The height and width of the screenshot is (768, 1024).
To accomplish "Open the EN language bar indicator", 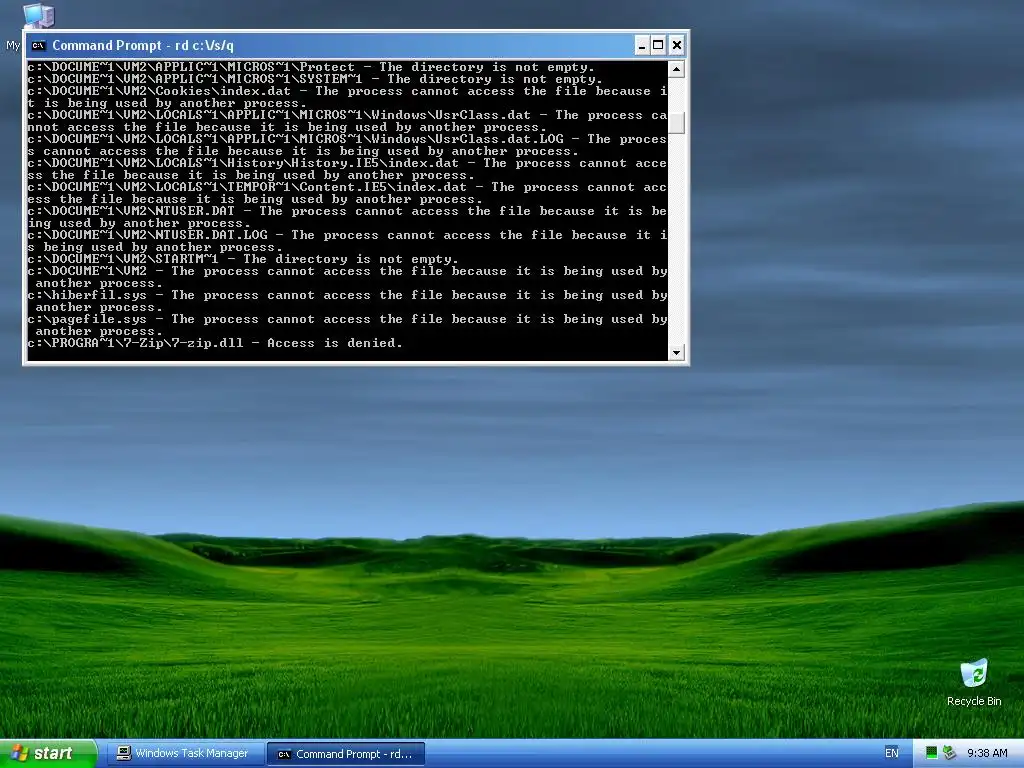I will pyautogui.click(x=891, y=753).
